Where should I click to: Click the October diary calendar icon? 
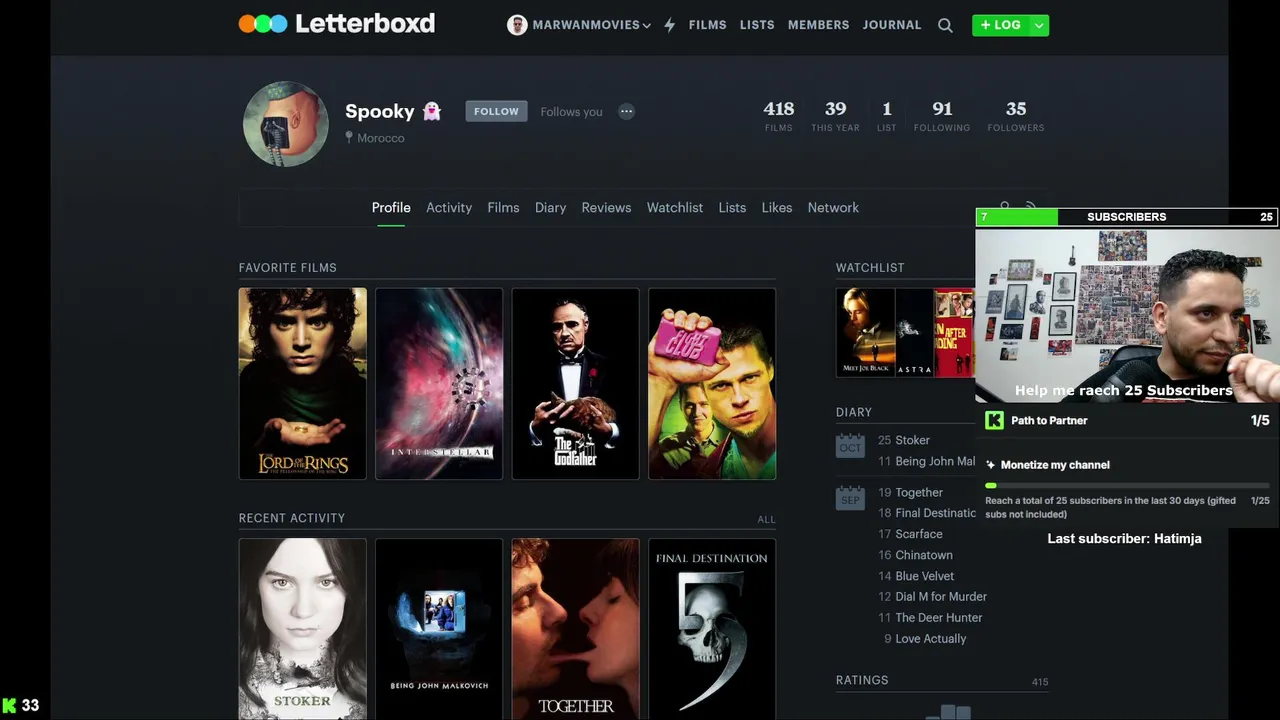tap(850, 445)
